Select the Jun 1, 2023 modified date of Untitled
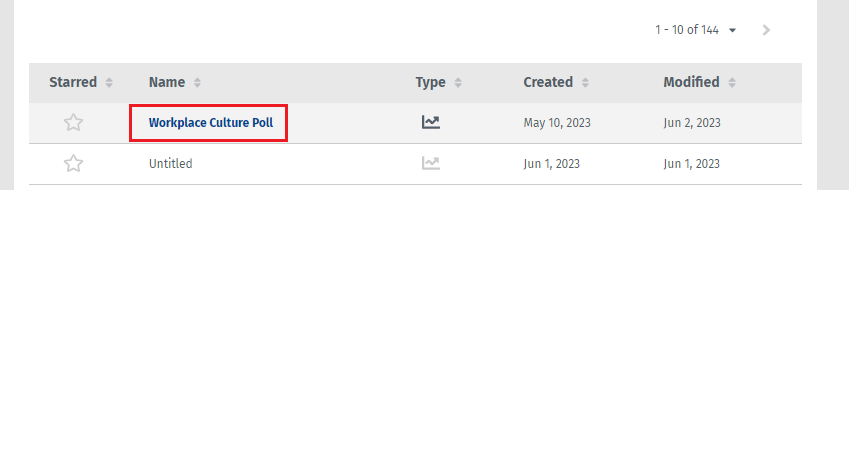 tap(691, 163)
